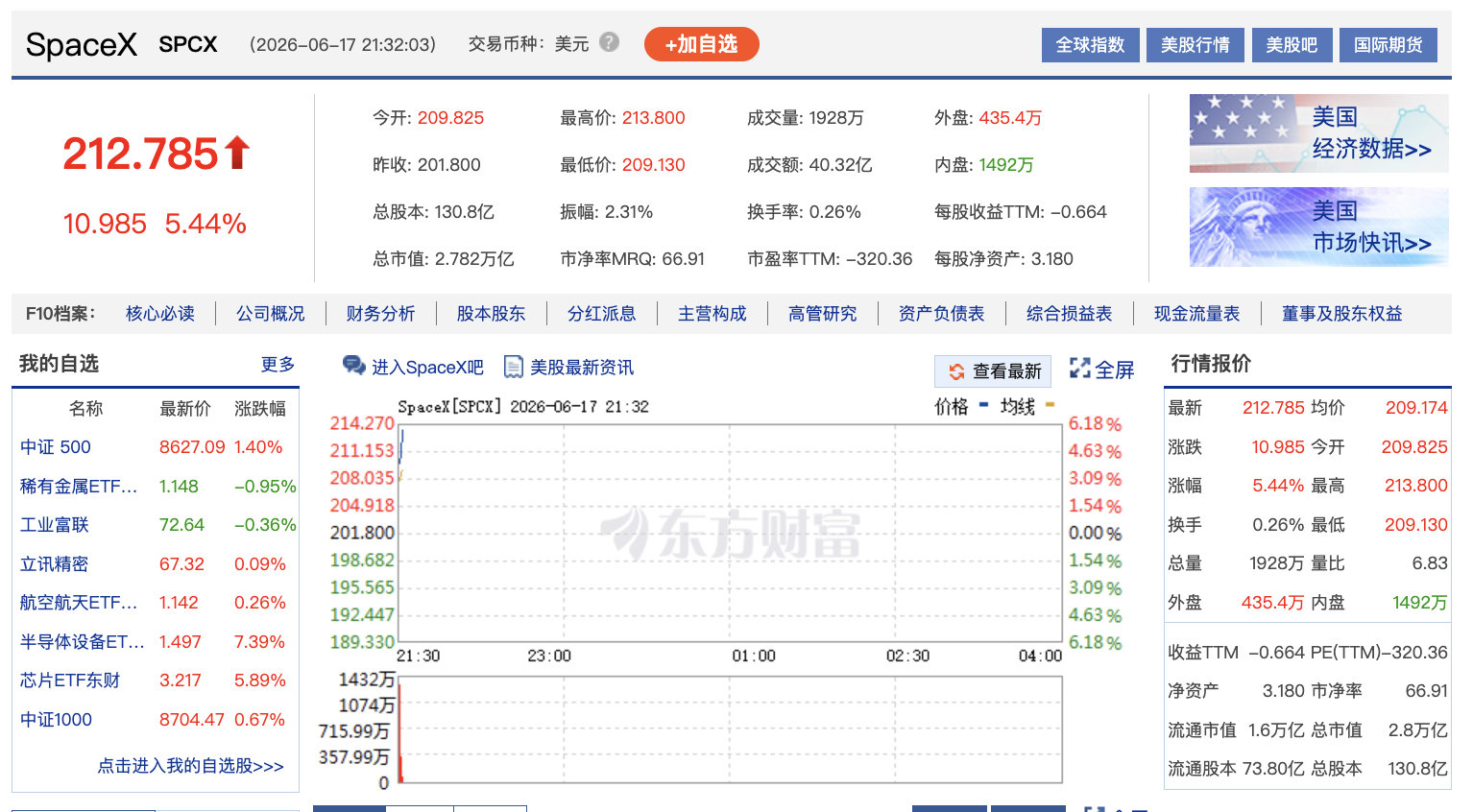Open the 国际期货 page
Screen dimensions: 1473x812
(1388, 45)
